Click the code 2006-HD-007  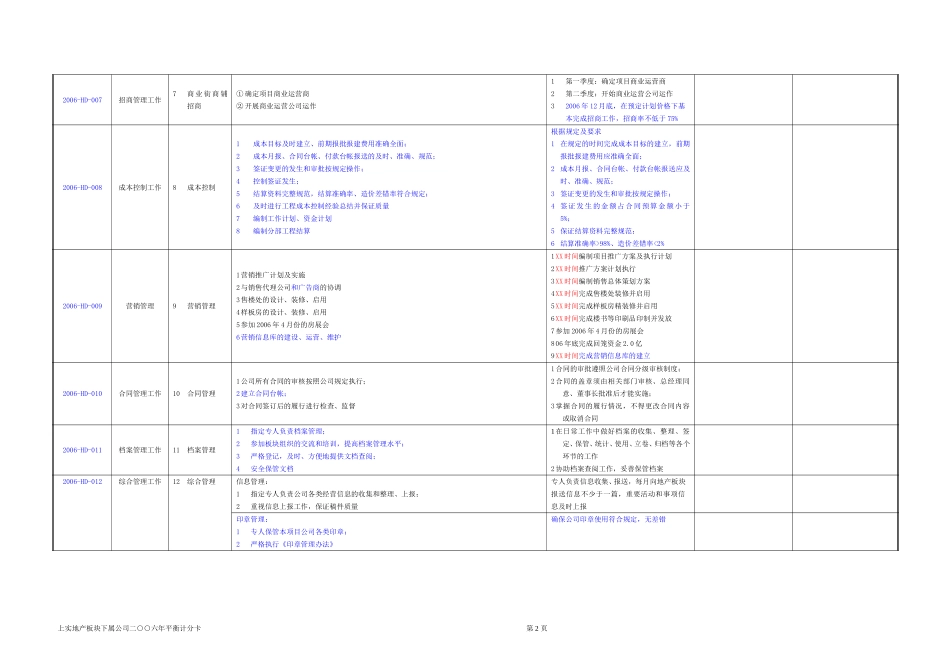tap(82, 100)
